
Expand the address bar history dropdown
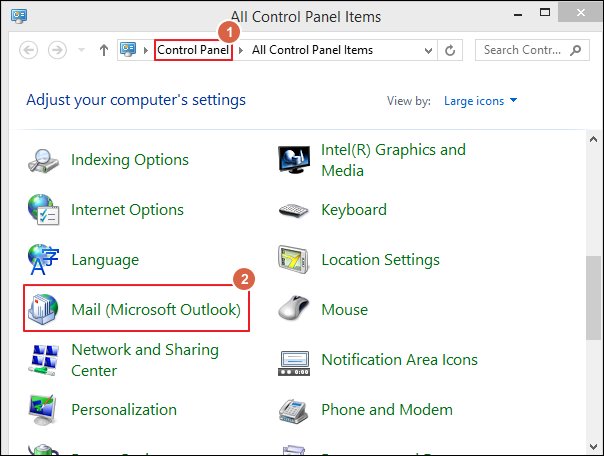pos(428,50)
